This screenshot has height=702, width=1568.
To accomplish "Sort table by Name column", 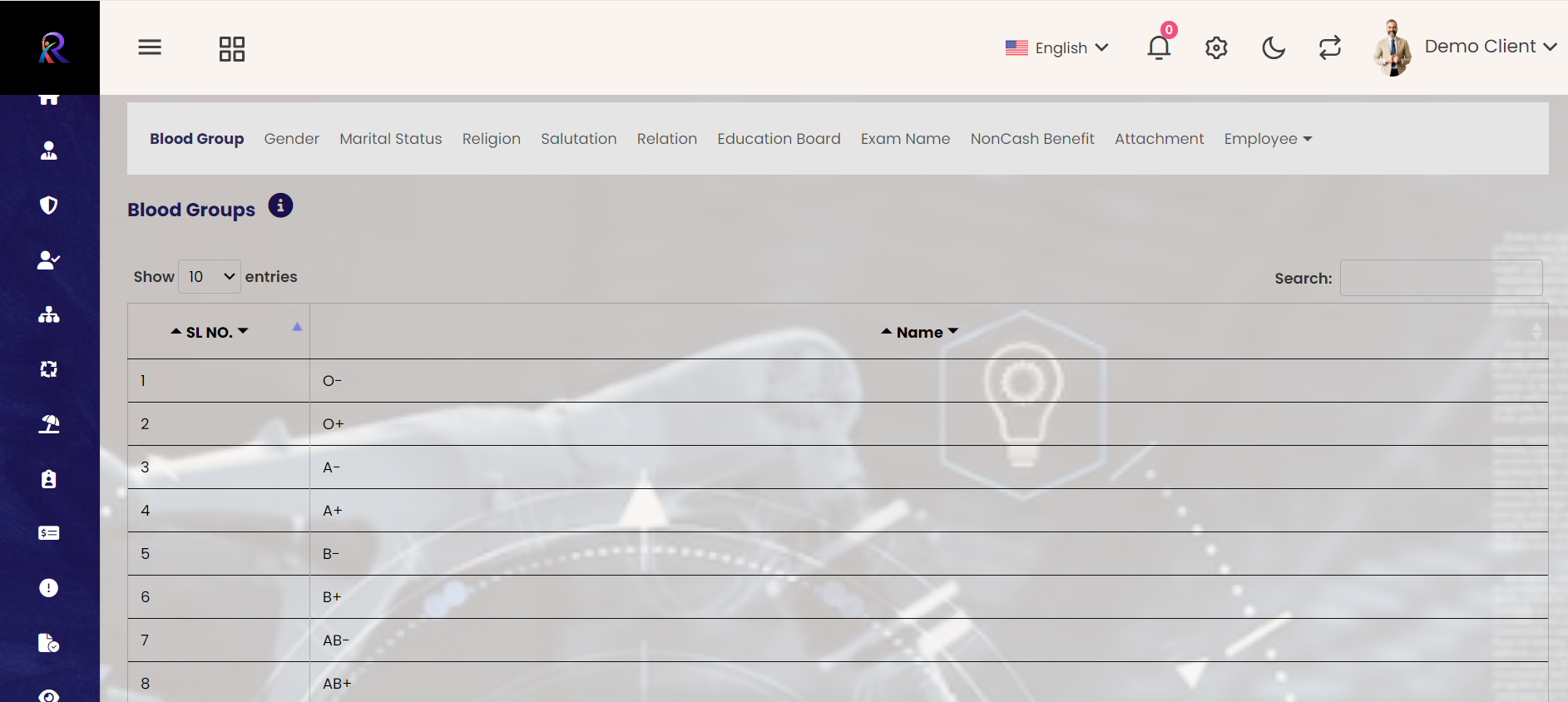I will tap(919, 332).
